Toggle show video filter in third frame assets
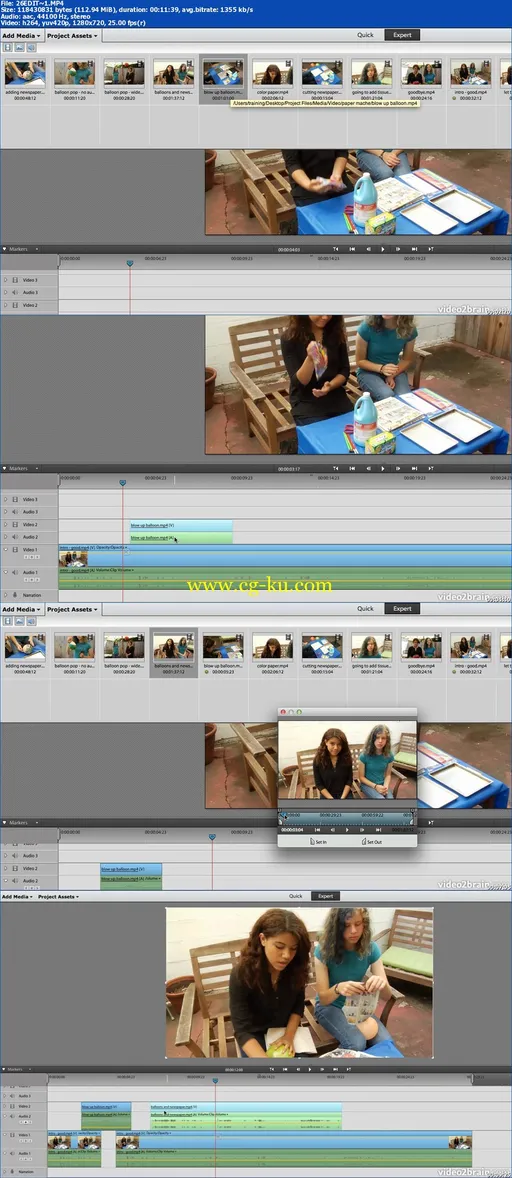512x1178 pixels. click(8, 621)
